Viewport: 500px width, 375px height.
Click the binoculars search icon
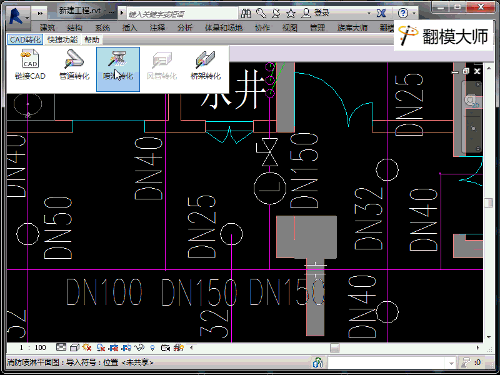point(246,13)
